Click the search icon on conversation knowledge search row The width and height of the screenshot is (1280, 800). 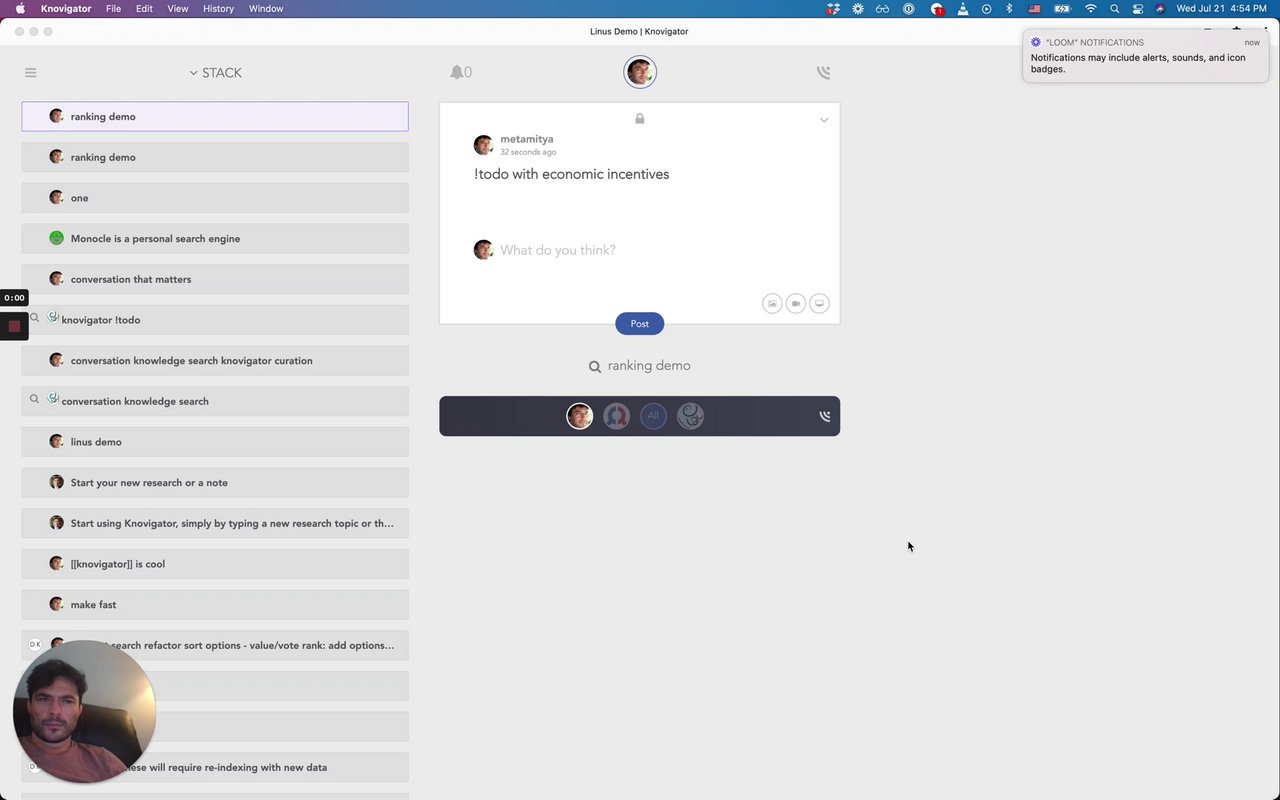tap(34, 399)
